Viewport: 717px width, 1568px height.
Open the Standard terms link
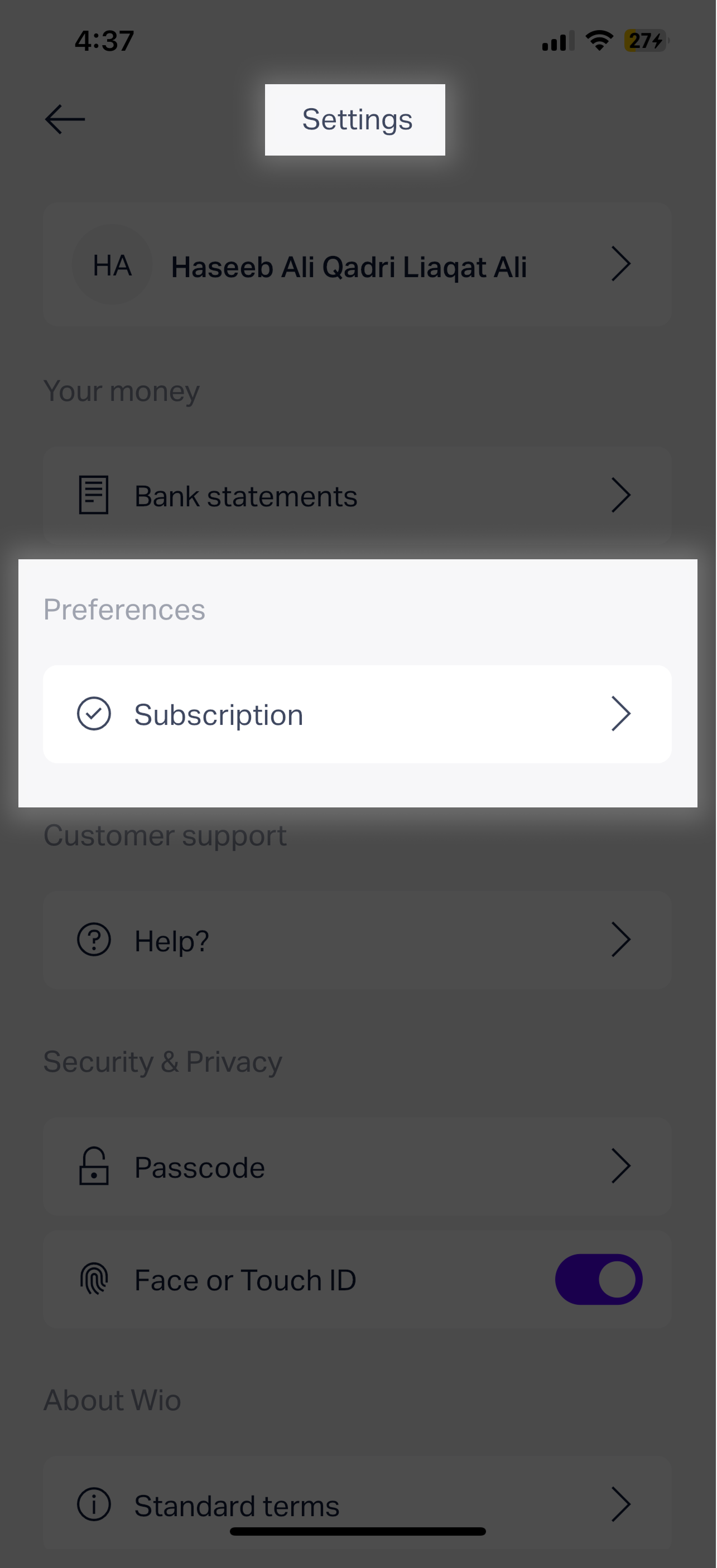tap(237, 1506)
